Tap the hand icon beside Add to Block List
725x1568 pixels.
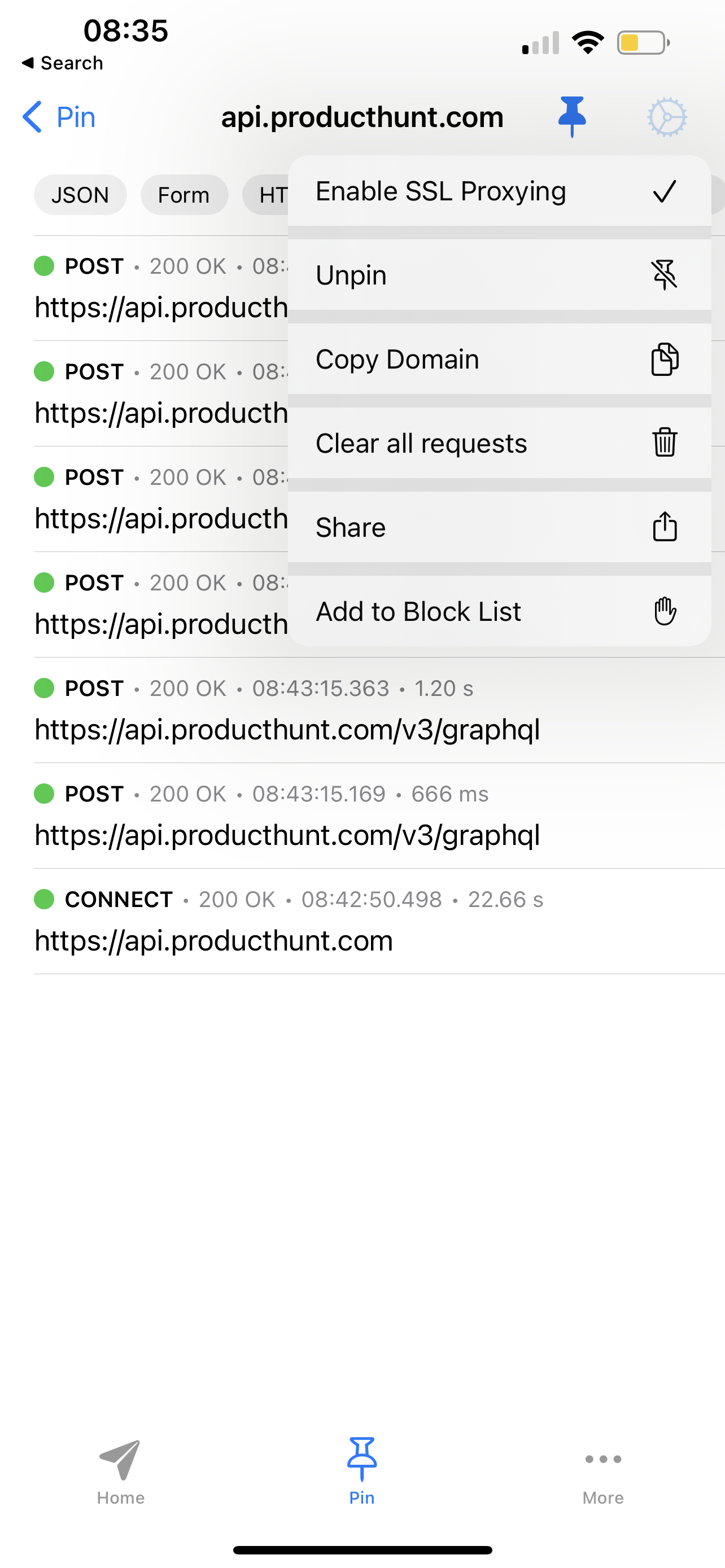tap(664, 611)
